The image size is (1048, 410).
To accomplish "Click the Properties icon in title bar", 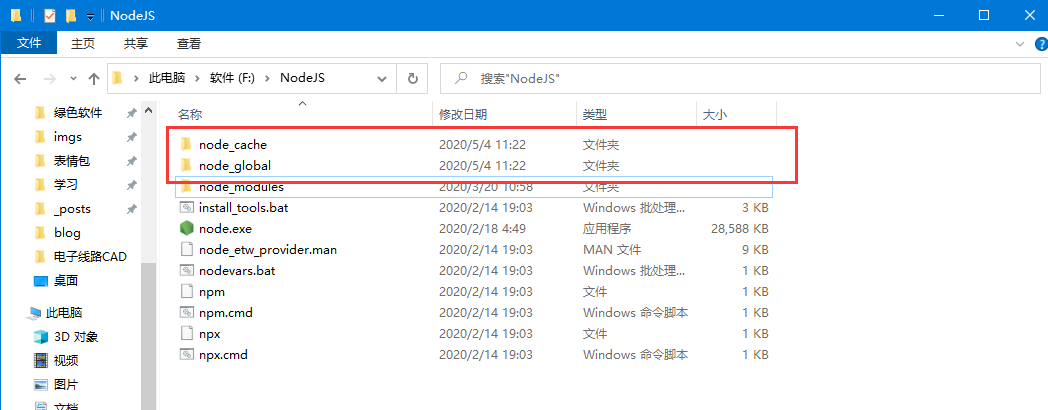I will tap(49, 16).
